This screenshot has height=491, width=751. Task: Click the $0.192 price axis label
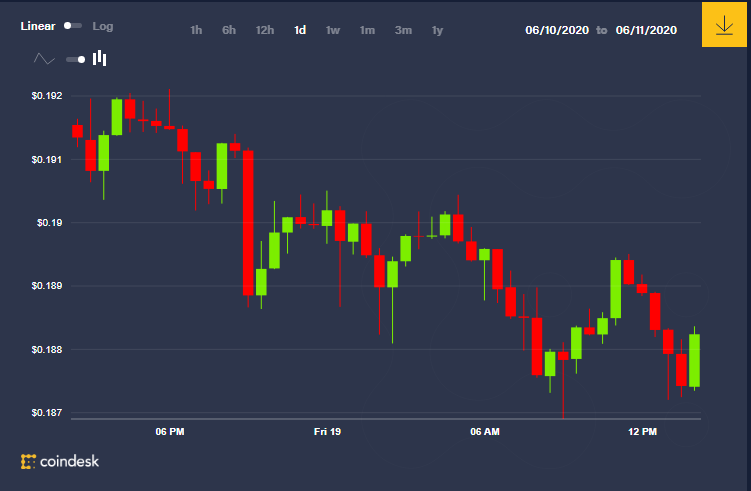47,96
